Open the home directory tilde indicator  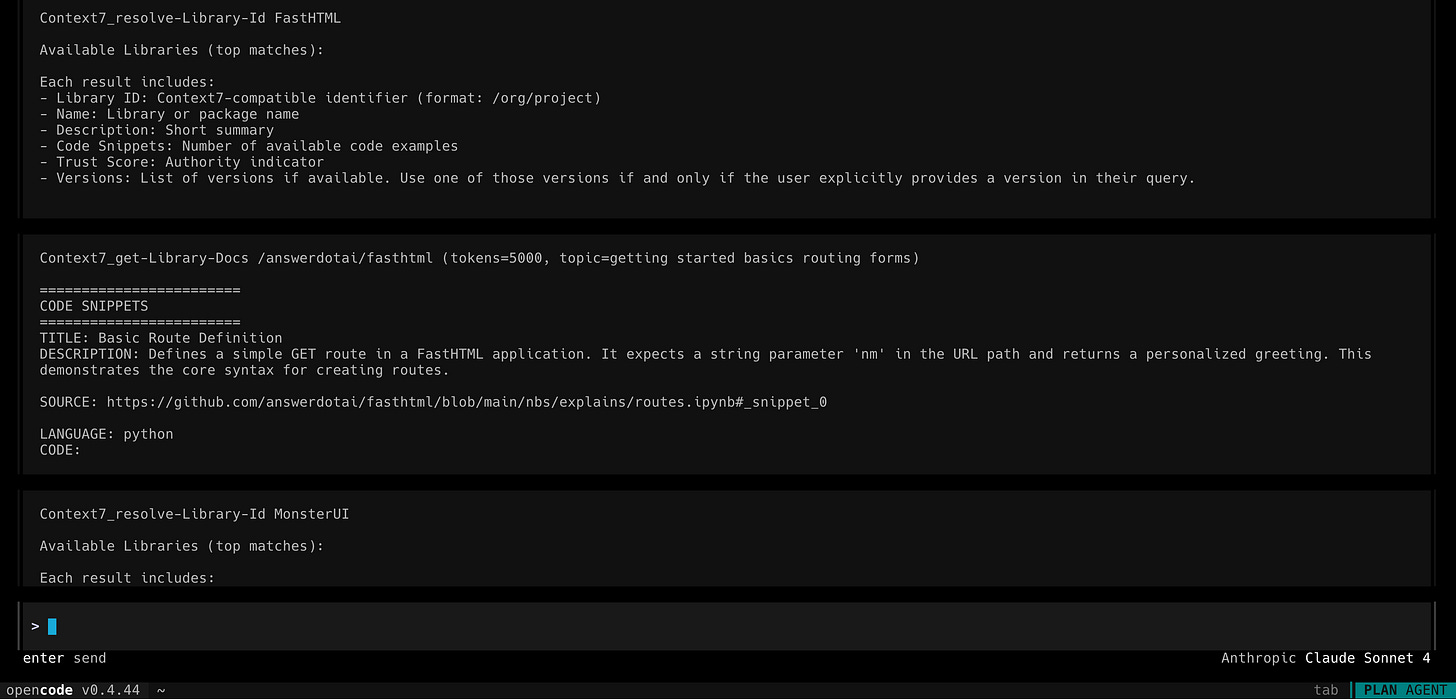tap(161, 690)
